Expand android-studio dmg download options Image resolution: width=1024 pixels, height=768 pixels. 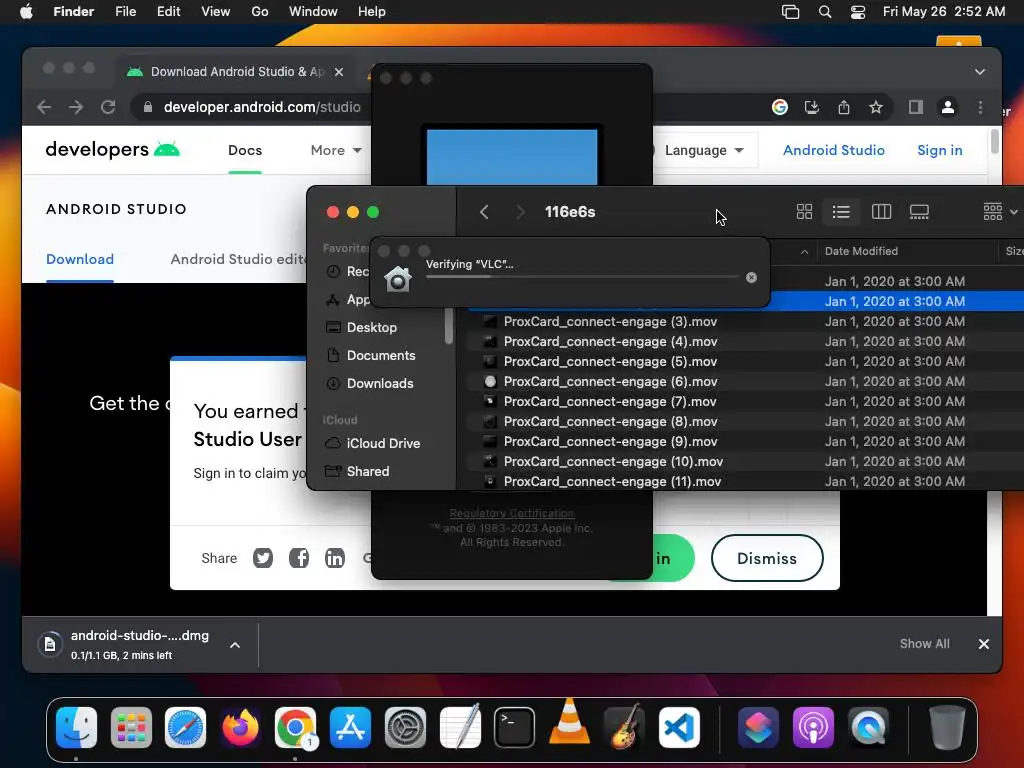tap(235, 645)
